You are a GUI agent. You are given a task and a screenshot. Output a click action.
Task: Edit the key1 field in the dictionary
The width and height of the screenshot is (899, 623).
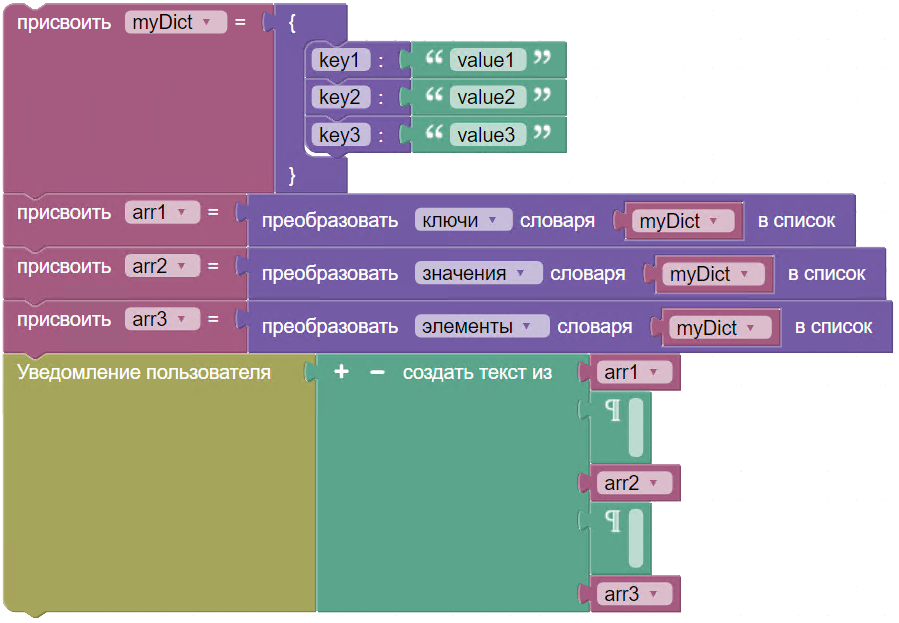pyautogui.click(x=341, y=60)
